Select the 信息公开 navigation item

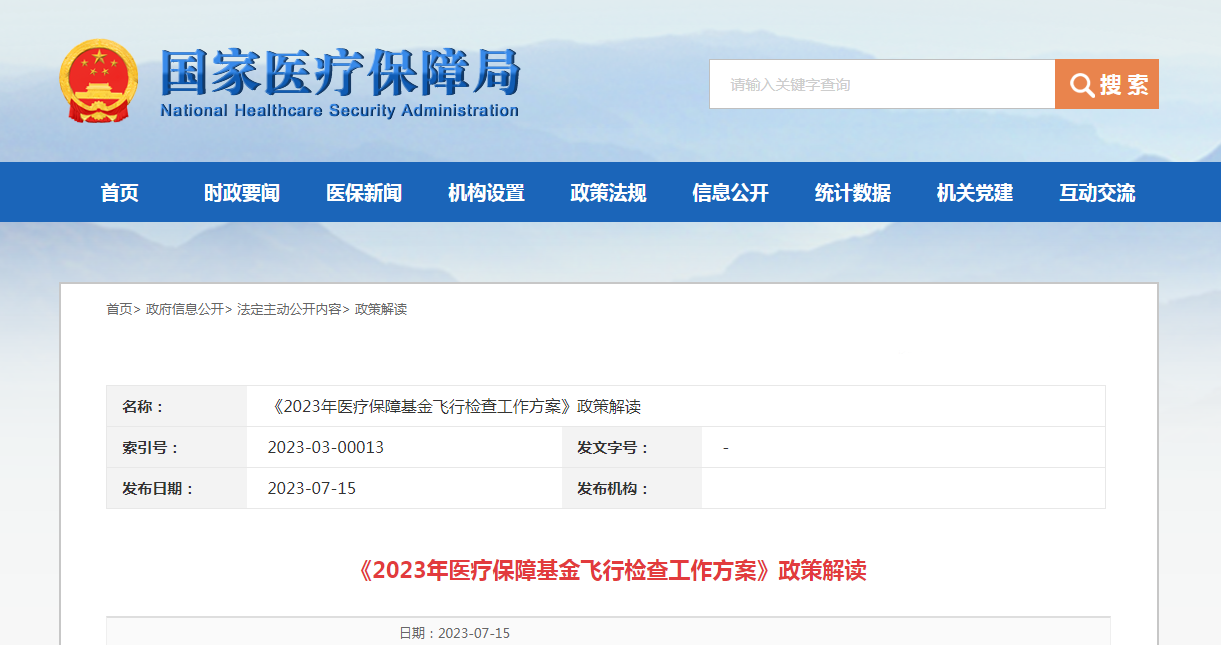(730, 193)
